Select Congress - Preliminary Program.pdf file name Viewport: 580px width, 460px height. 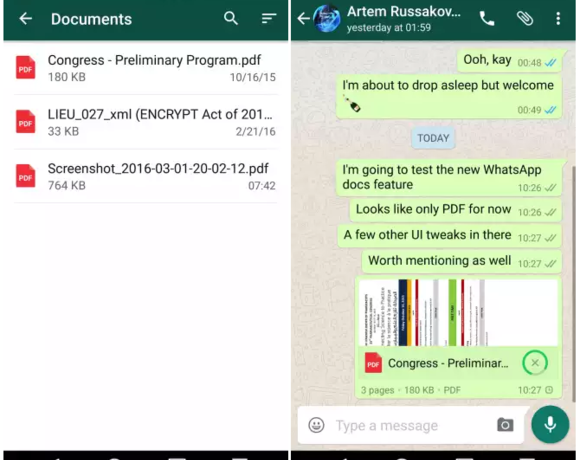154,60
